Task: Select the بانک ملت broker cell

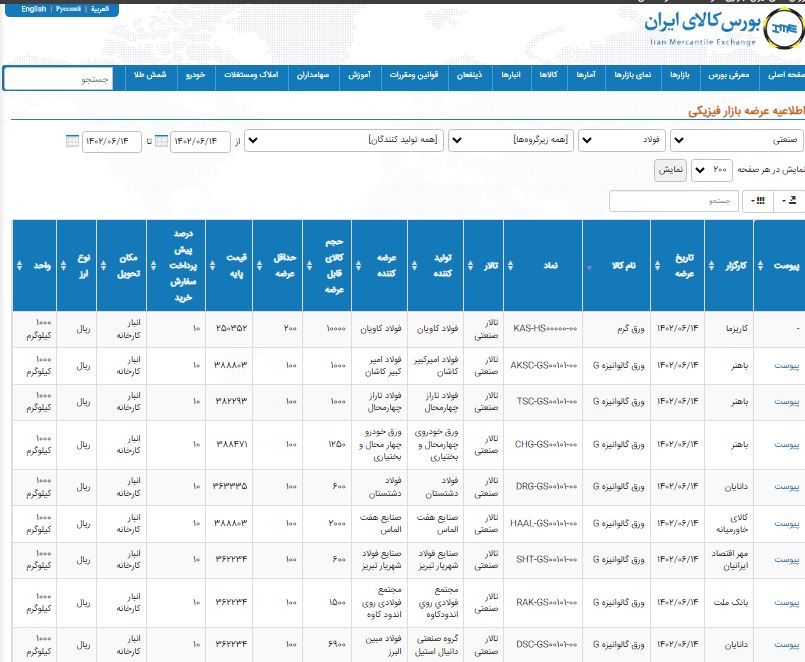Action: (x=730, y=602)
